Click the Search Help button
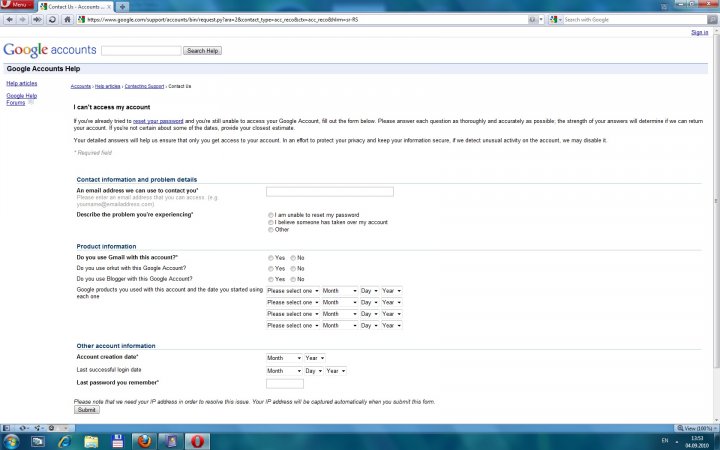This screenshot has width=720, height=450. (x=202, y=51)
